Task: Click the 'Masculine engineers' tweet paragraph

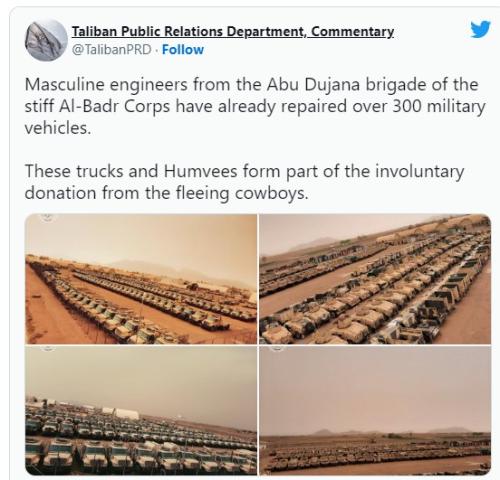Action: point(255,106)
